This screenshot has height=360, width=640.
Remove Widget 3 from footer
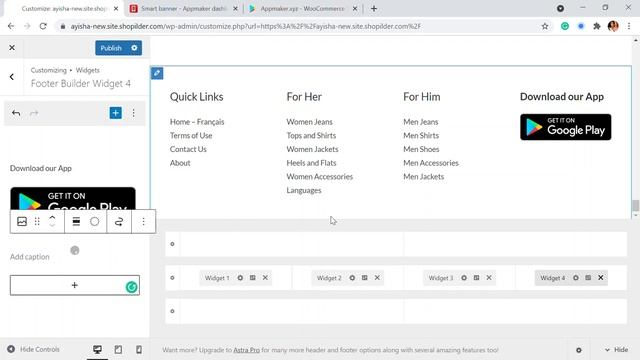click(x=489, y=278)
